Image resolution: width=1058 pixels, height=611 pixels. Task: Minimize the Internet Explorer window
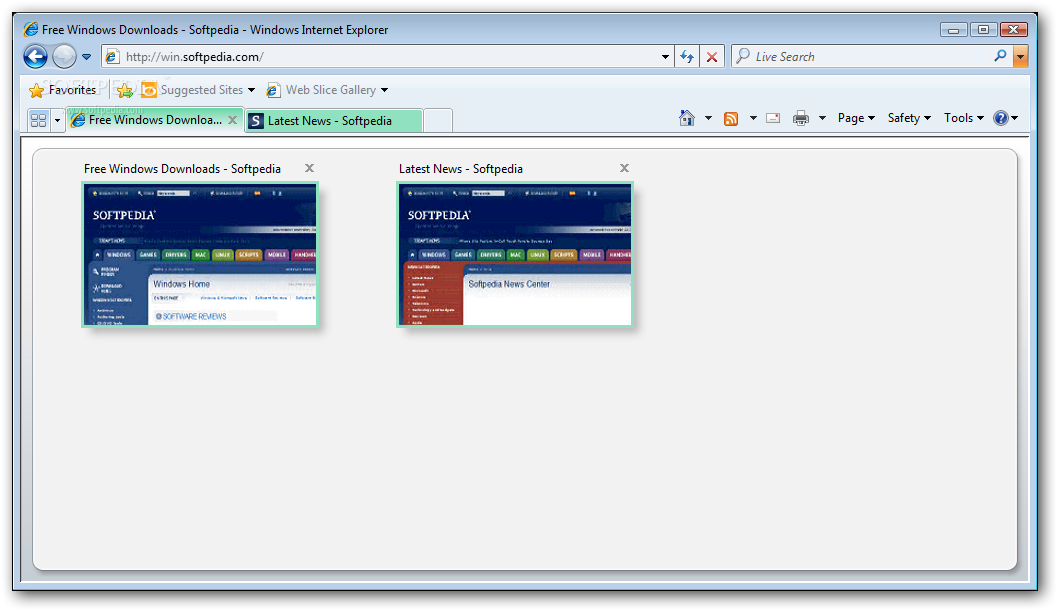pyautogui.click(x=953, y=30)
